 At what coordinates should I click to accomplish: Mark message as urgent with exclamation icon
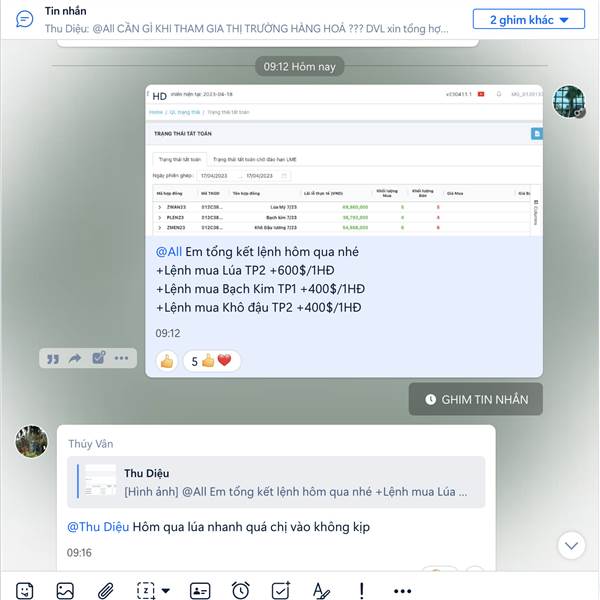click(x=362, y=590)
